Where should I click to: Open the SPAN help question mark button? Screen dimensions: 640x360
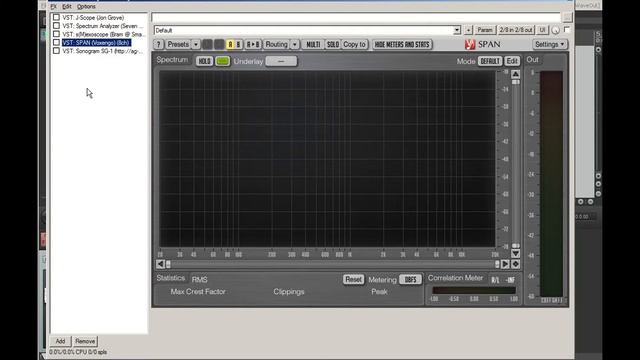click(158, 44)
